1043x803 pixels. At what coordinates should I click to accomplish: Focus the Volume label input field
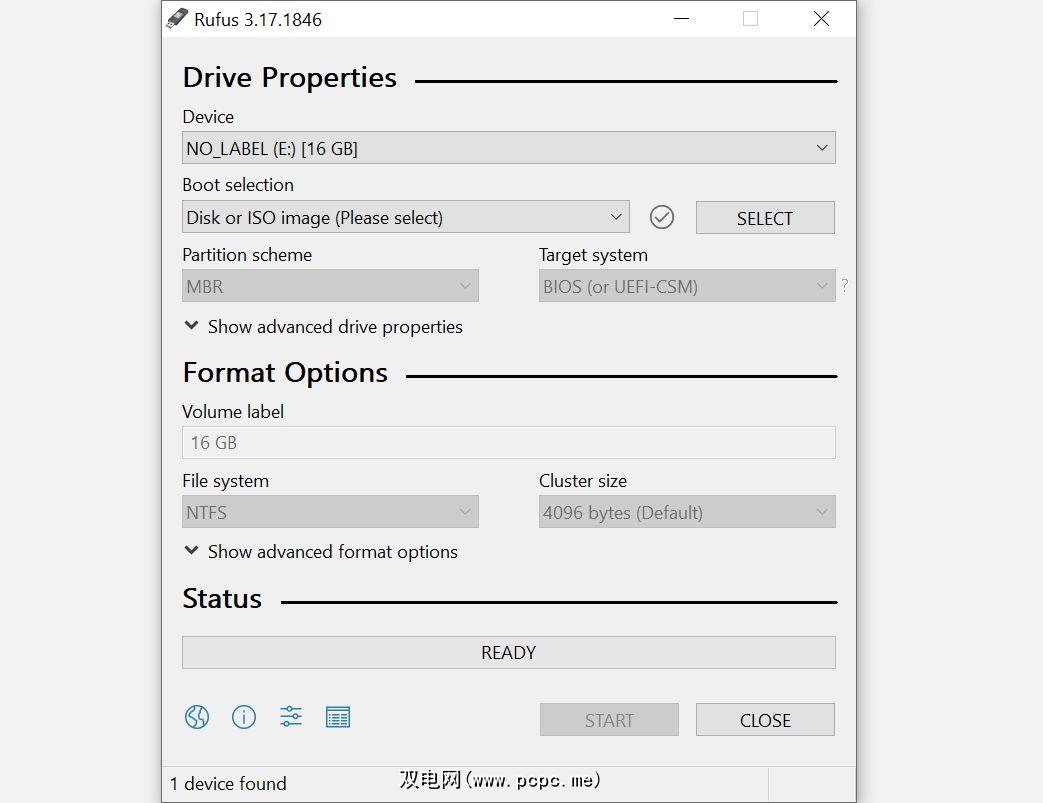(509, 442)
